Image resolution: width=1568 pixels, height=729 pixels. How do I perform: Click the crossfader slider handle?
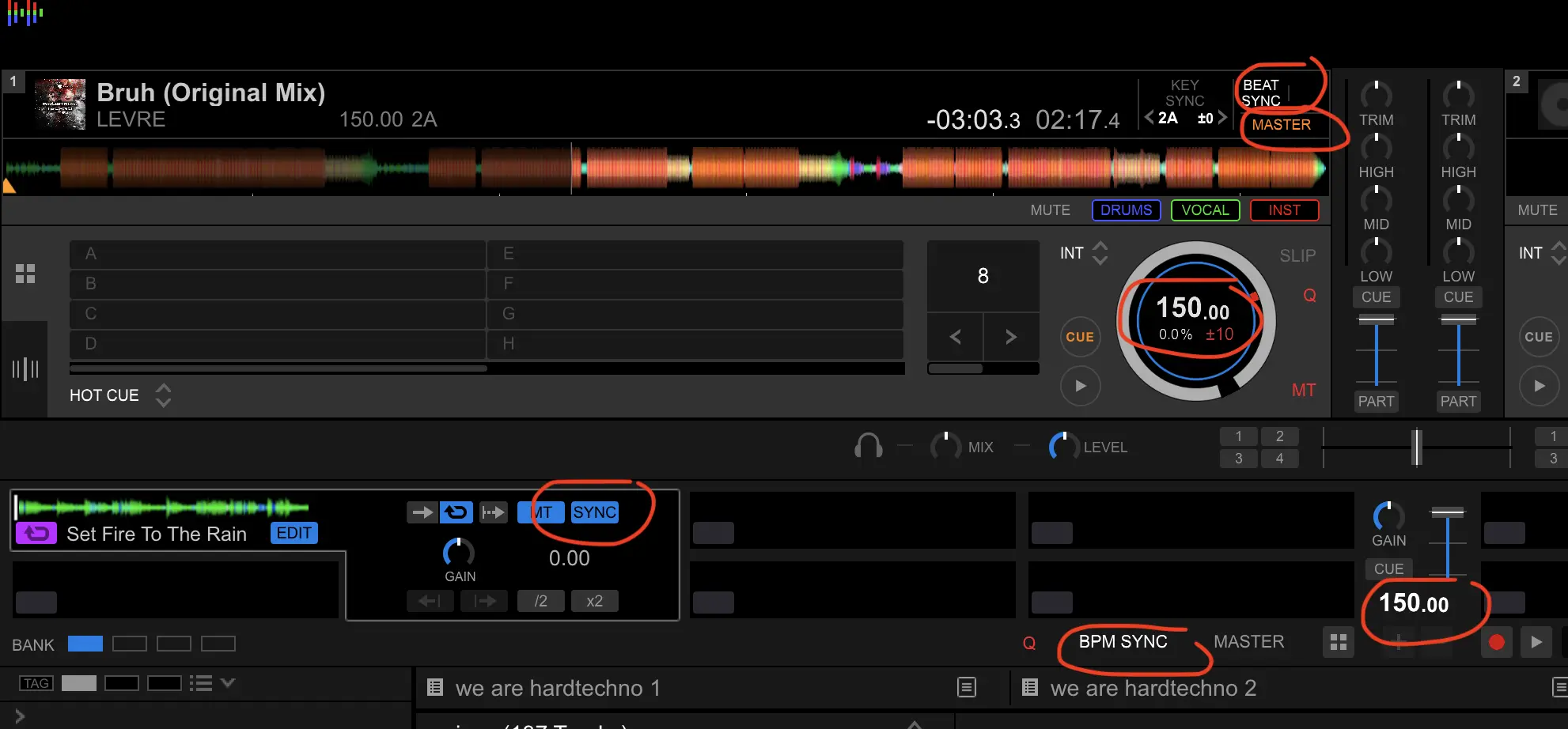pyautogui.click(x=1417, y=448)
